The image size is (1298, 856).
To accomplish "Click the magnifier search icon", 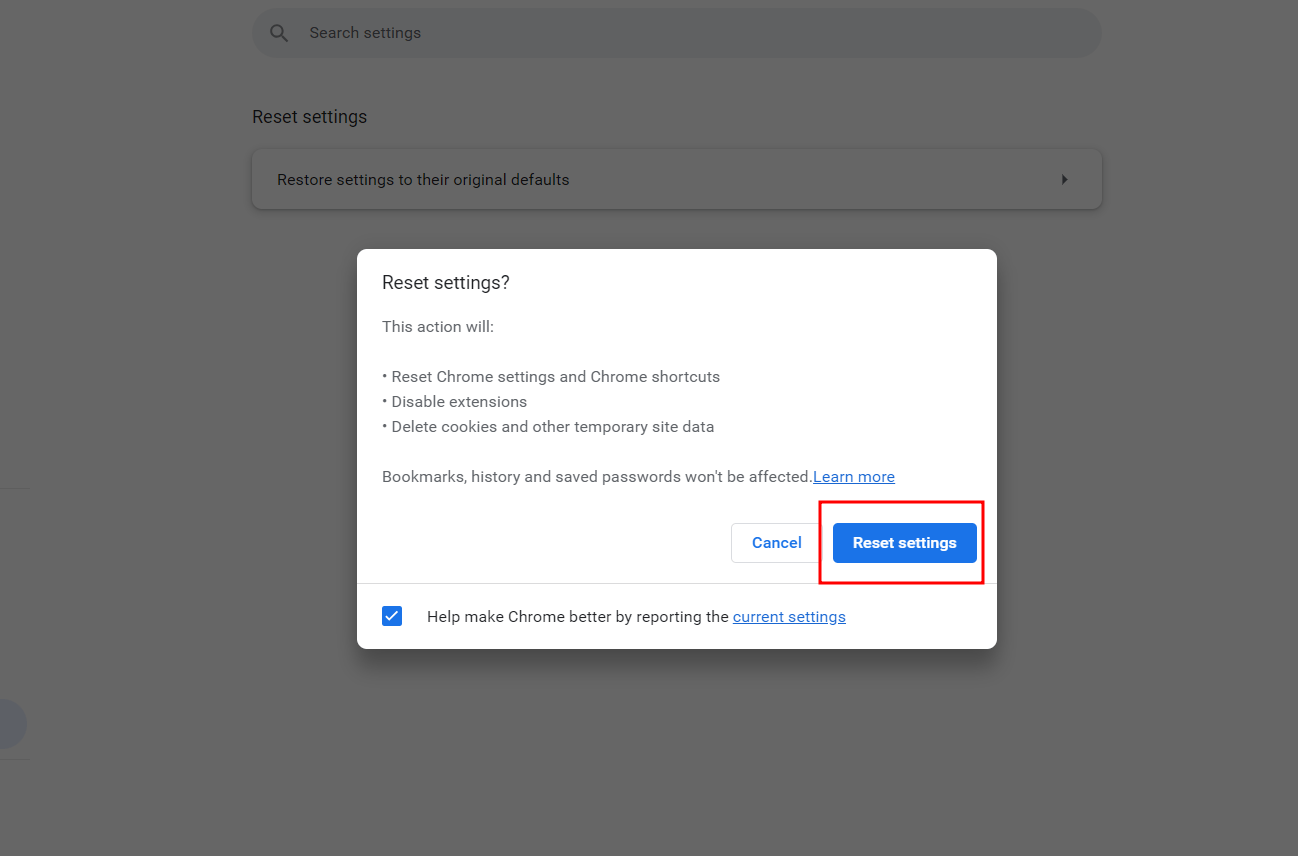I will pyautogui.click(x=279, y=33).
